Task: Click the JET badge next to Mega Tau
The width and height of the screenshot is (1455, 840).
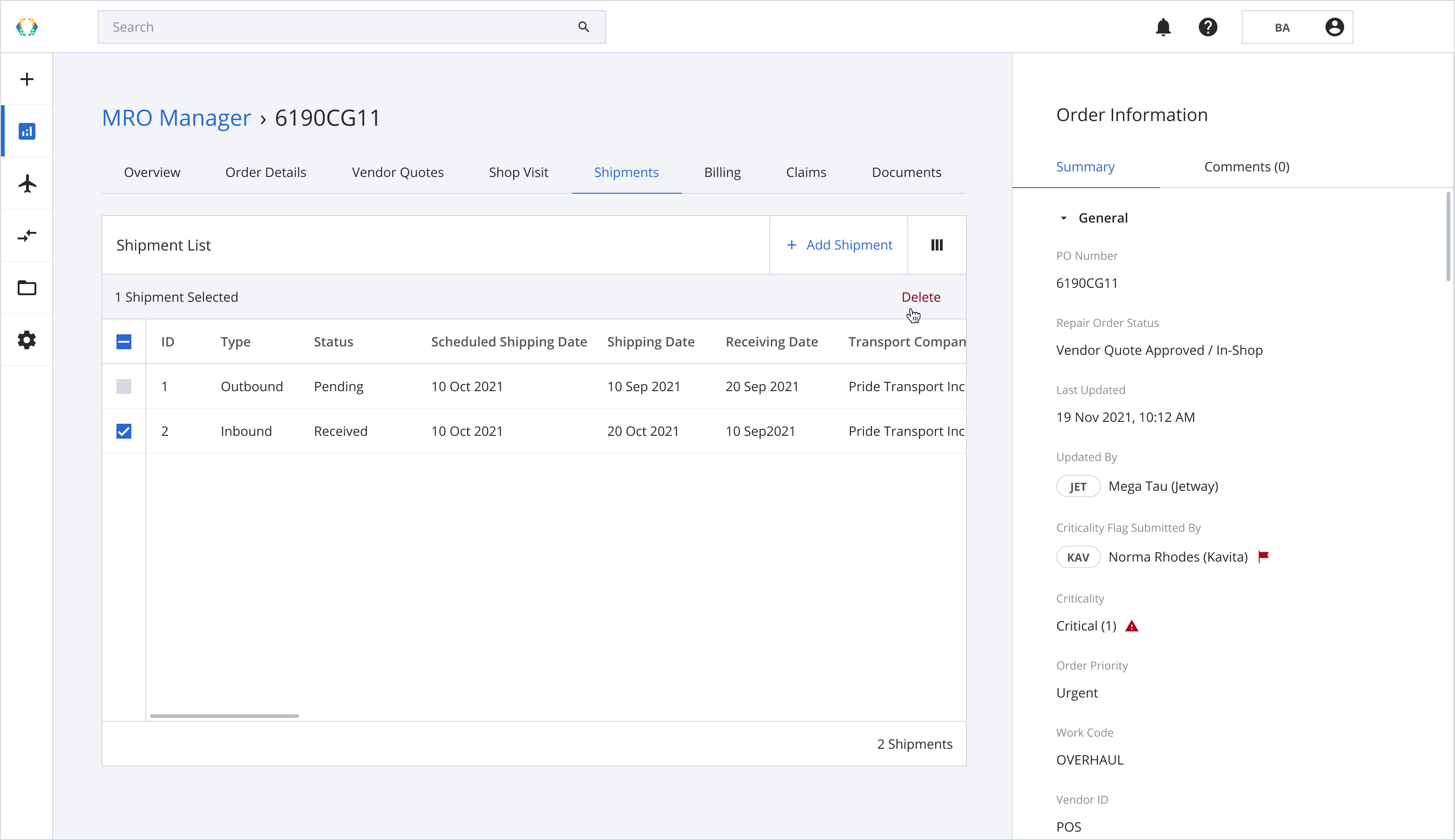Action: tap(1078, 486)
